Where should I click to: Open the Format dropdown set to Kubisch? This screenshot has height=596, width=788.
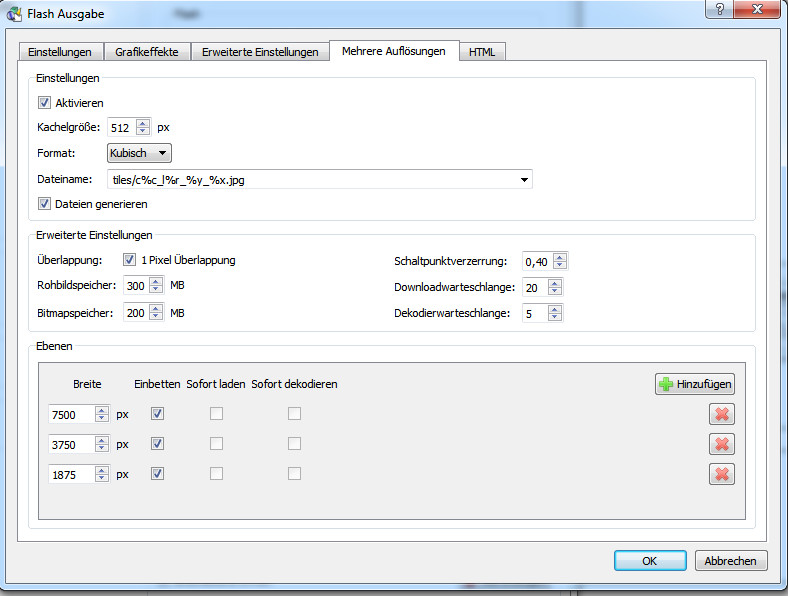pos(139,153)
